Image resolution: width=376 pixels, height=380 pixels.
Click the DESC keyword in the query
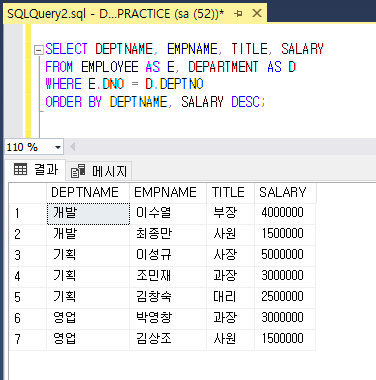click(x=245, y=102)
